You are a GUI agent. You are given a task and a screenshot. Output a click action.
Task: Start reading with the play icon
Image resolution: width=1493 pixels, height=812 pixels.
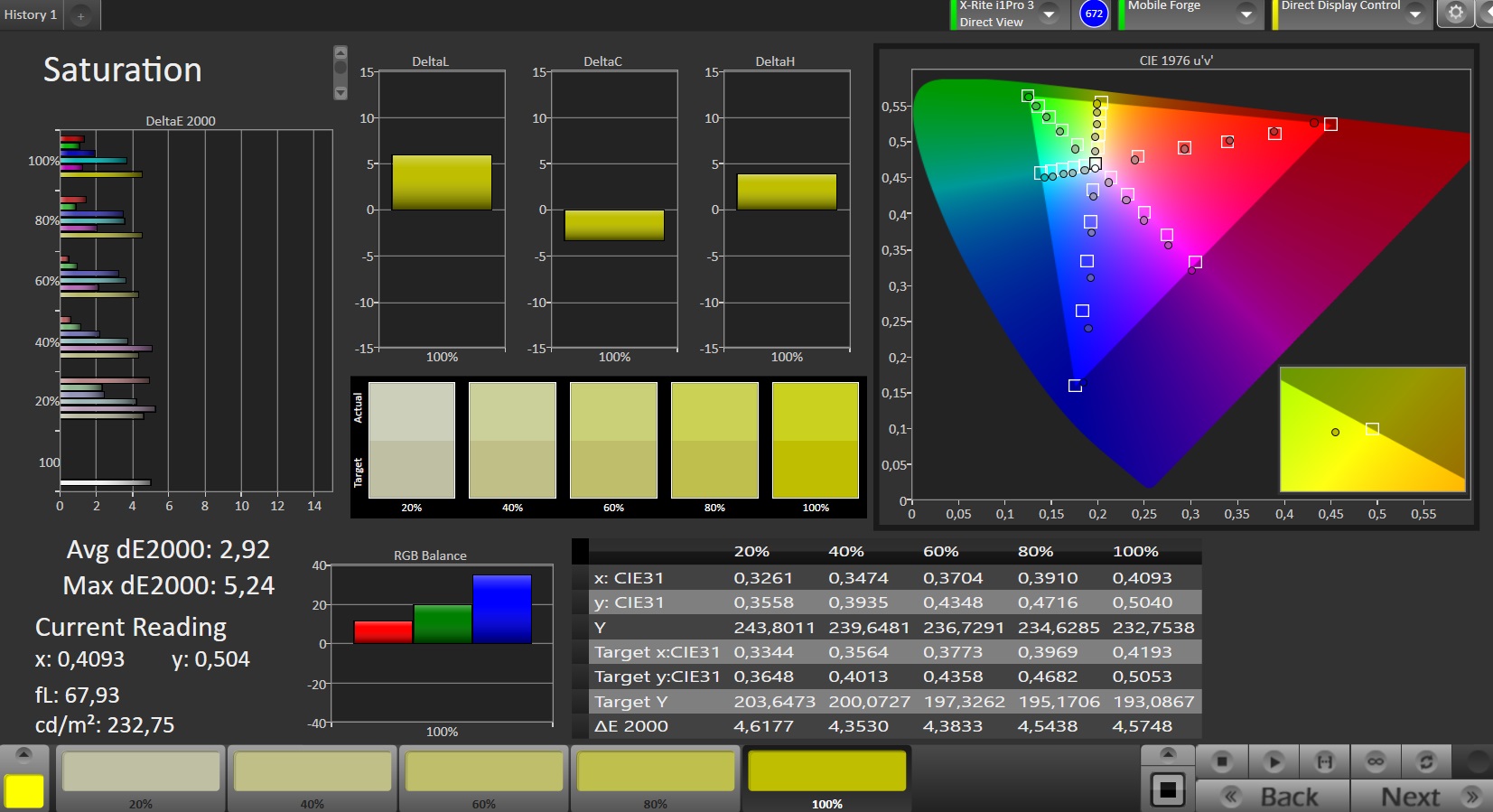[x=1274, y=761]
